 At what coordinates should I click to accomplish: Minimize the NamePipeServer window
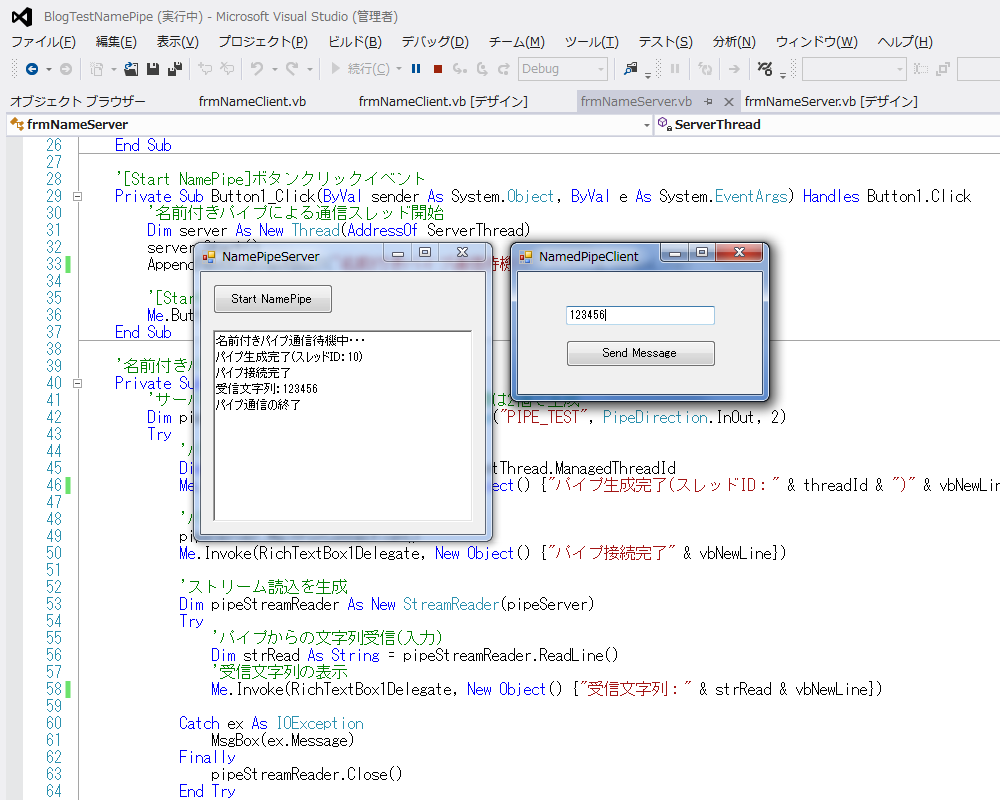(x=398, y=253)
